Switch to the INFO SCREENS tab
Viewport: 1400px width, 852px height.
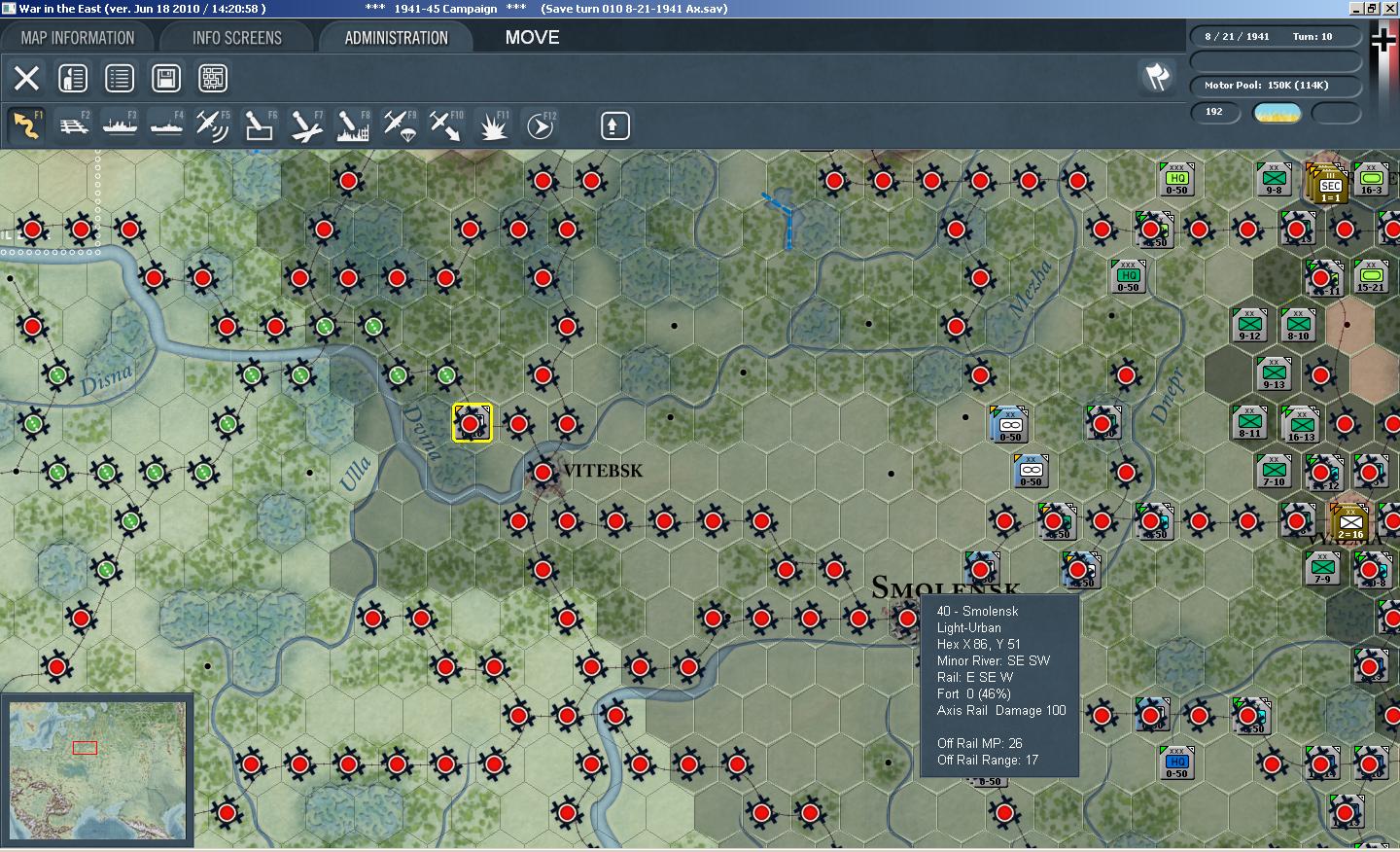pos(236,38)
